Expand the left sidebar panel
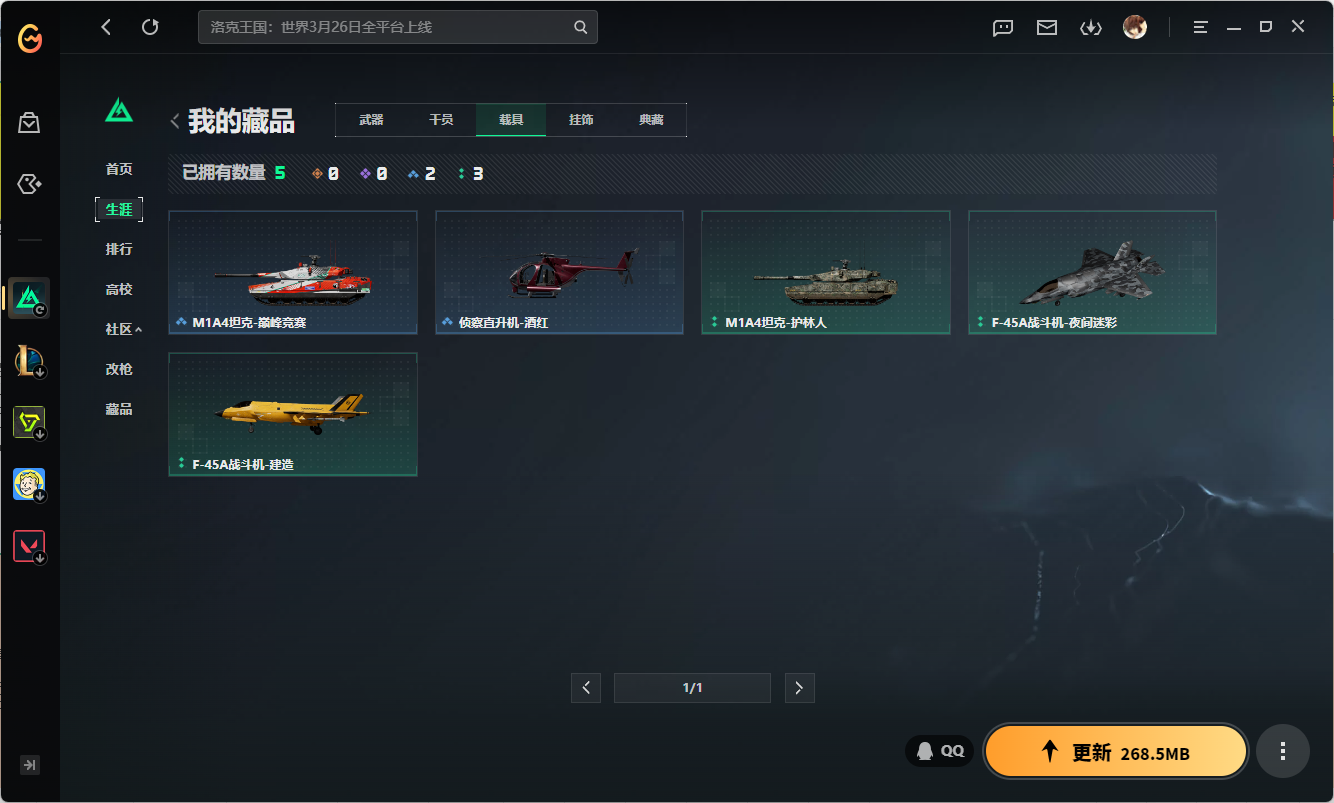 point(30,765)
